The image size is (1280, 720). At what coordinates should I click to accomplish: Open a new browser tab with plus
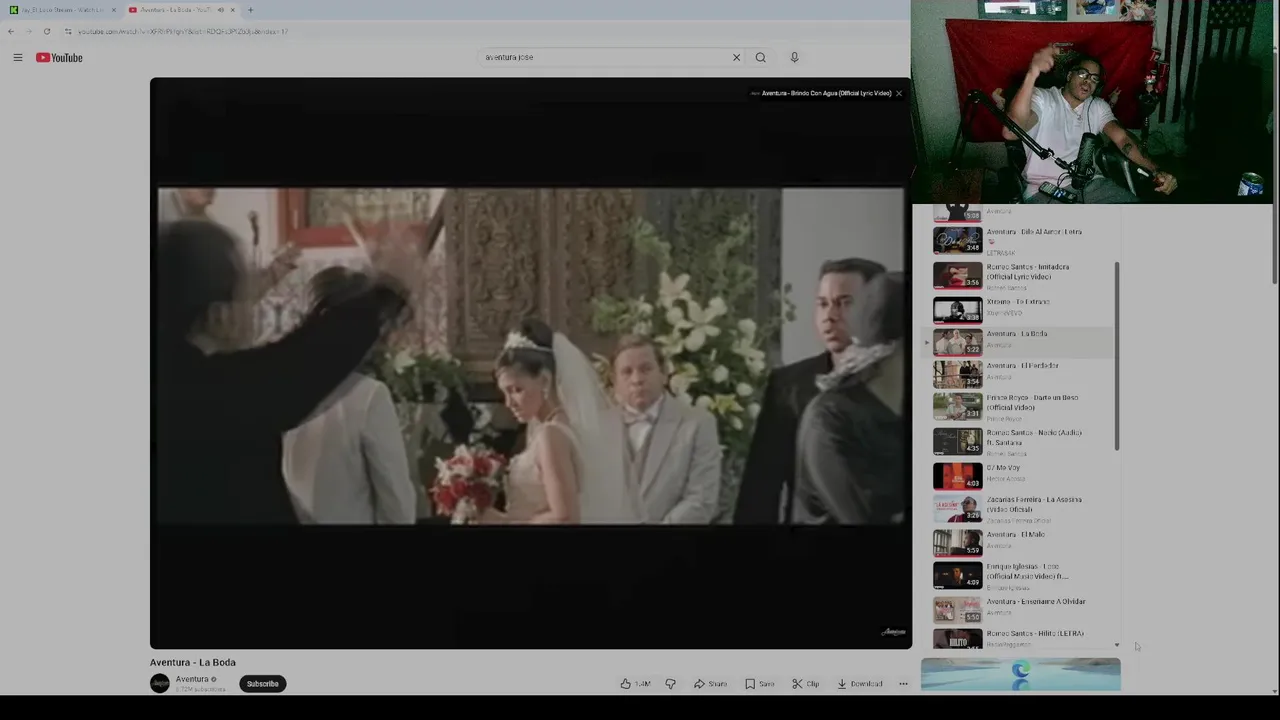[x=250, y=10]
